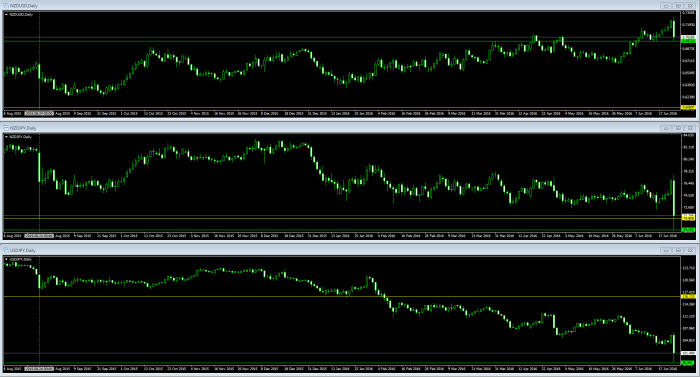Click the NZDJPY,Daily chart window icon
700x377 pixels.
point(6,128)
